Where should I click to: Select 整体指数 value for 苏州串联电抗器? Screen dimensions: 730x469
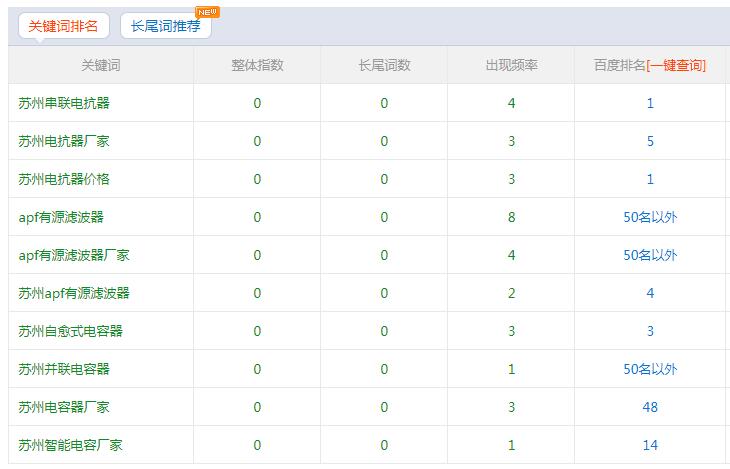[257, 103]
